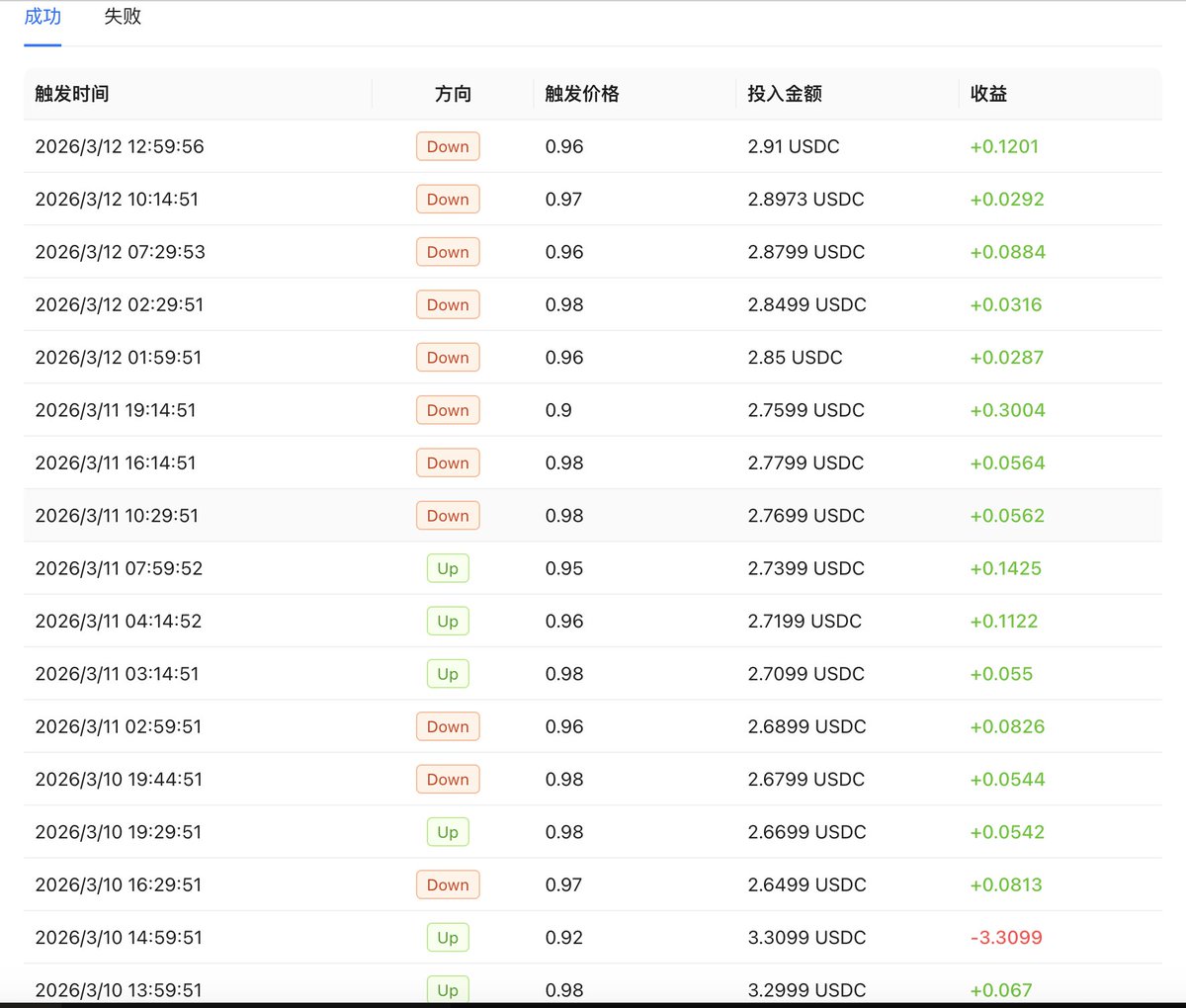Click the Up tag on the losing trade row
This screenshot has height=1008, width=1186.
pos(447,937)
